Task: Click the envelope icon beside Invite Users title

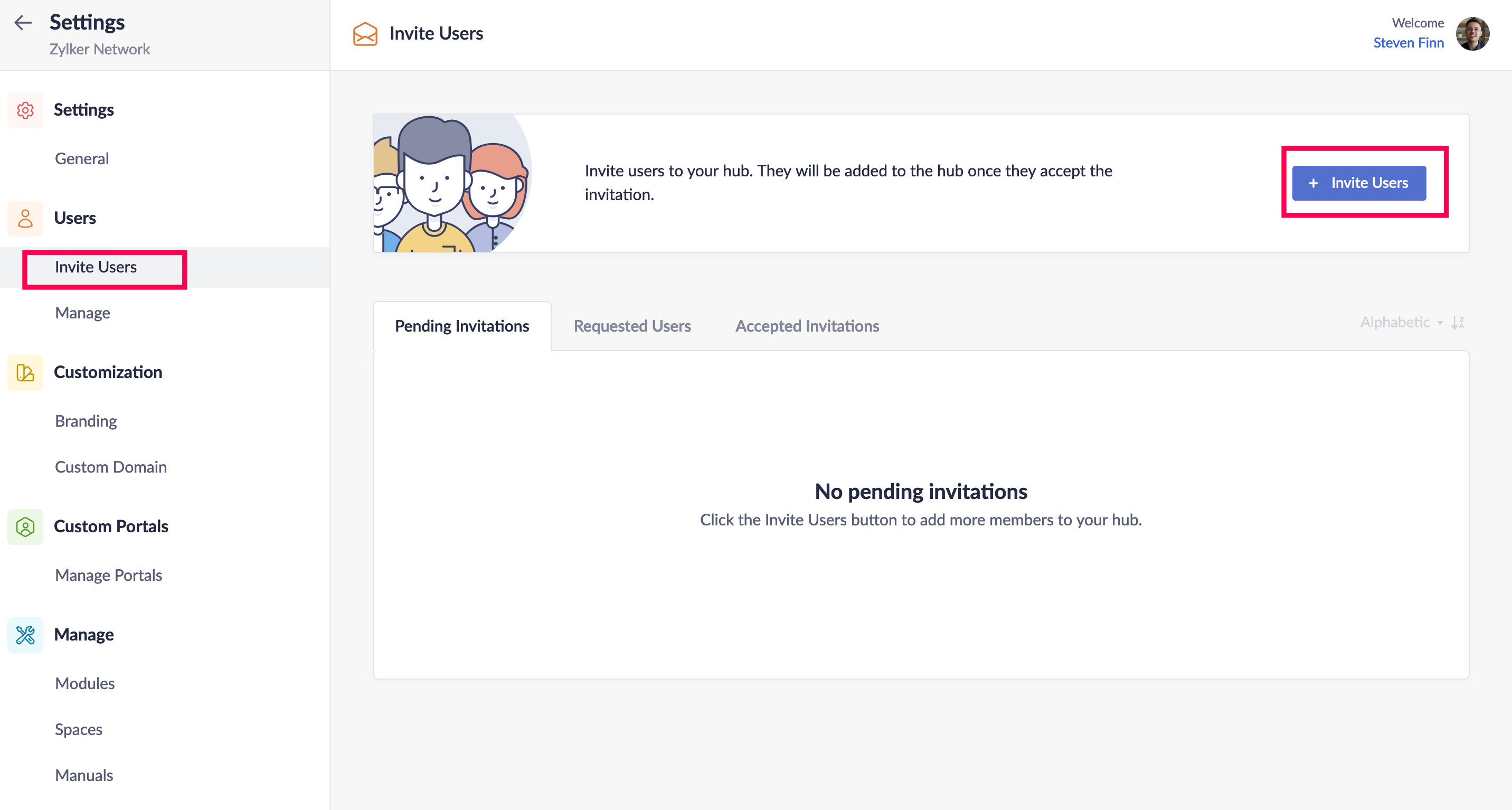Action: [365, 33]
